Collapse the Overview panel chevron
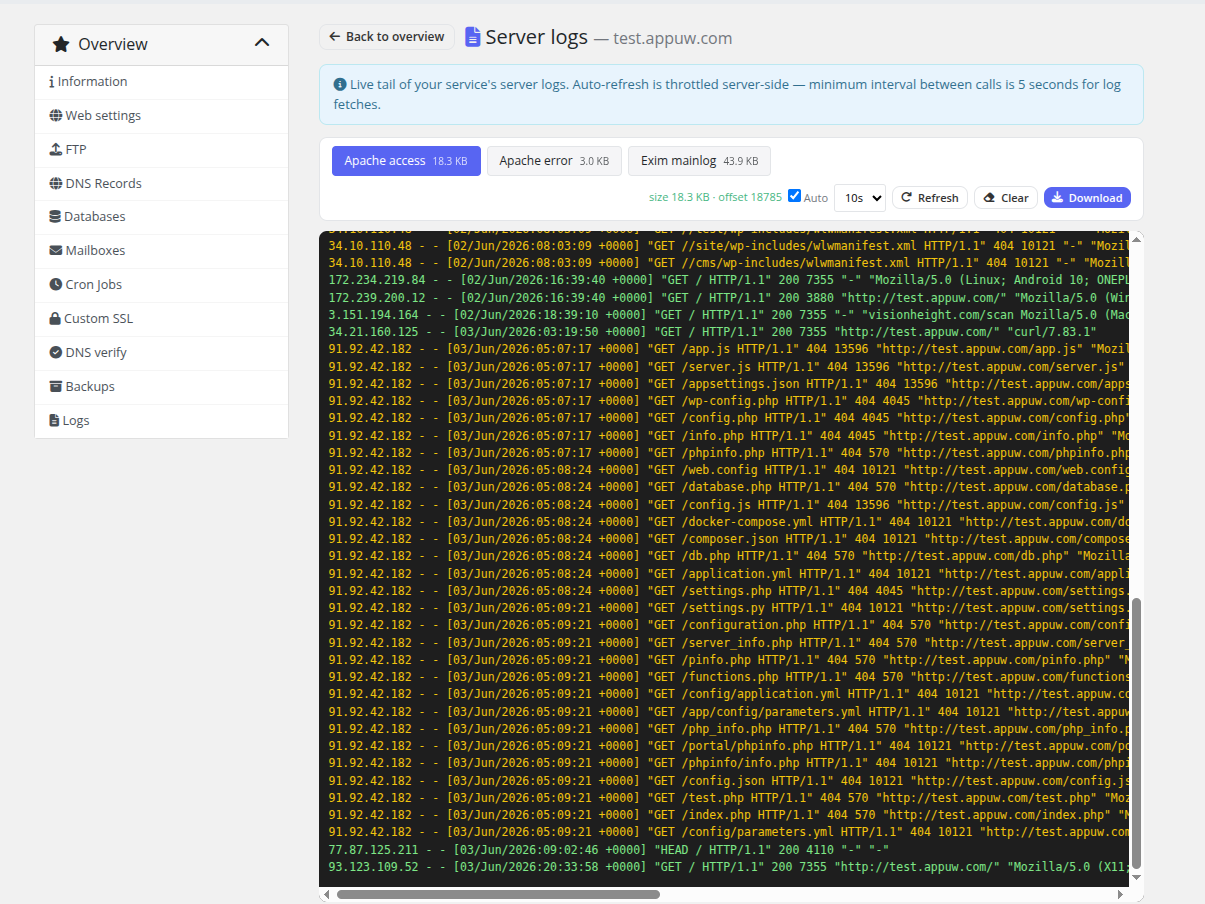Image resolution: width=1205 pixels, height=904 pixels. (x=262, y=43)
